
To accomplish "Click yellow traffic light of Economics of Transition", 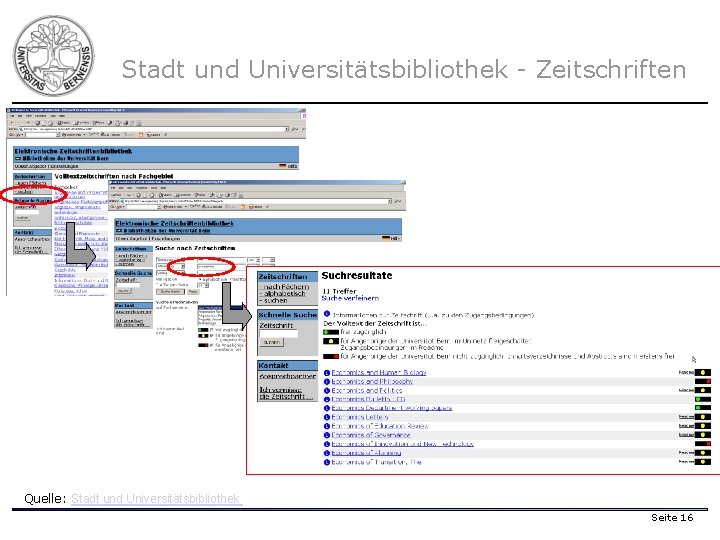I will (x=703, y=462).
